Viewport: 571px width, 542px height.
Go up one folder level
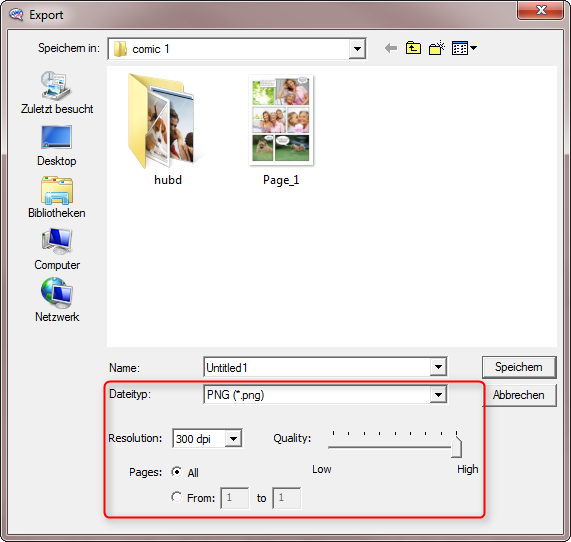413,48
